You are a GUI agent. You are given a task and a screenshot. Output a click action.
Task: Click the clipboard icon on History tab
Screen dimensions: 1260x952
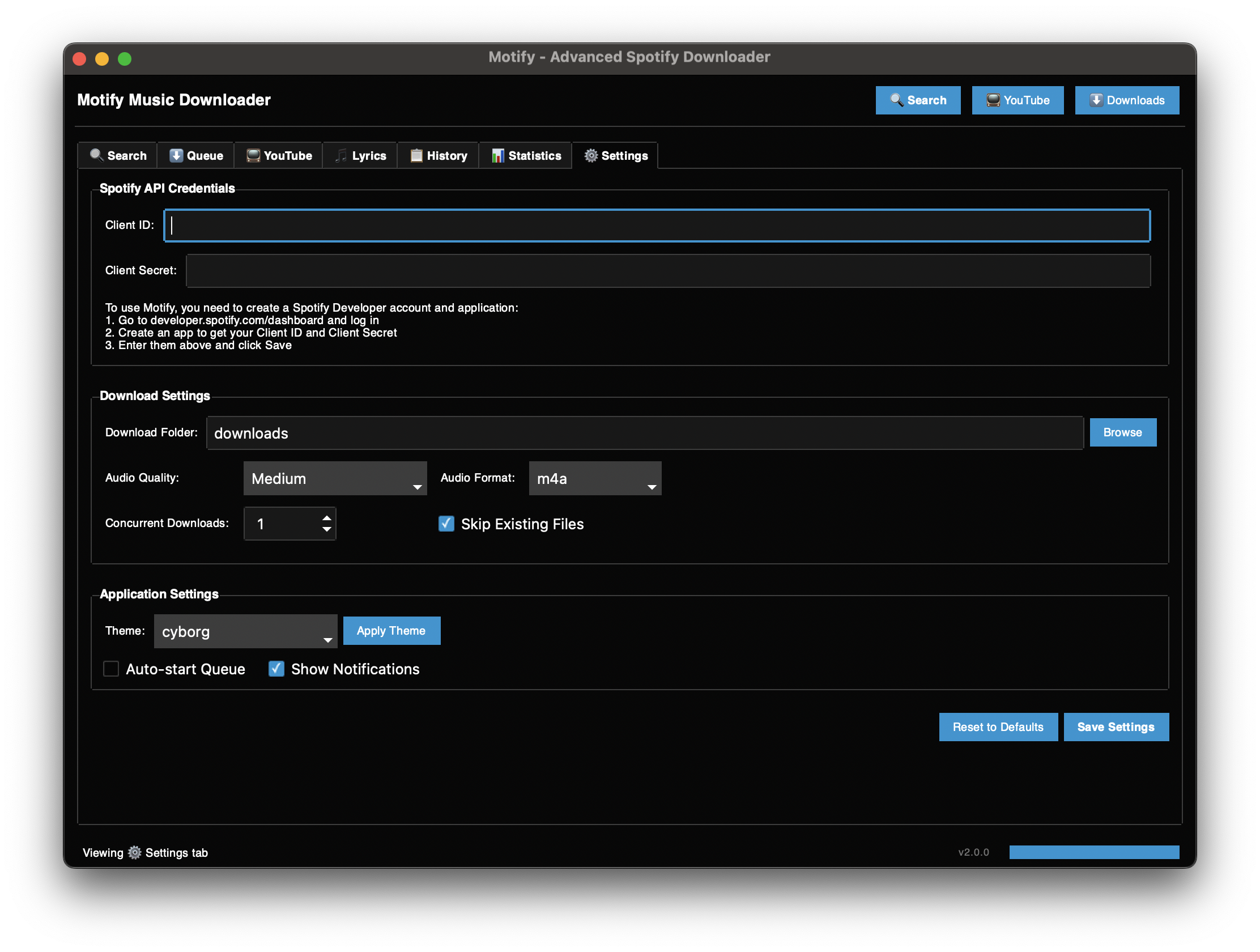416,155
